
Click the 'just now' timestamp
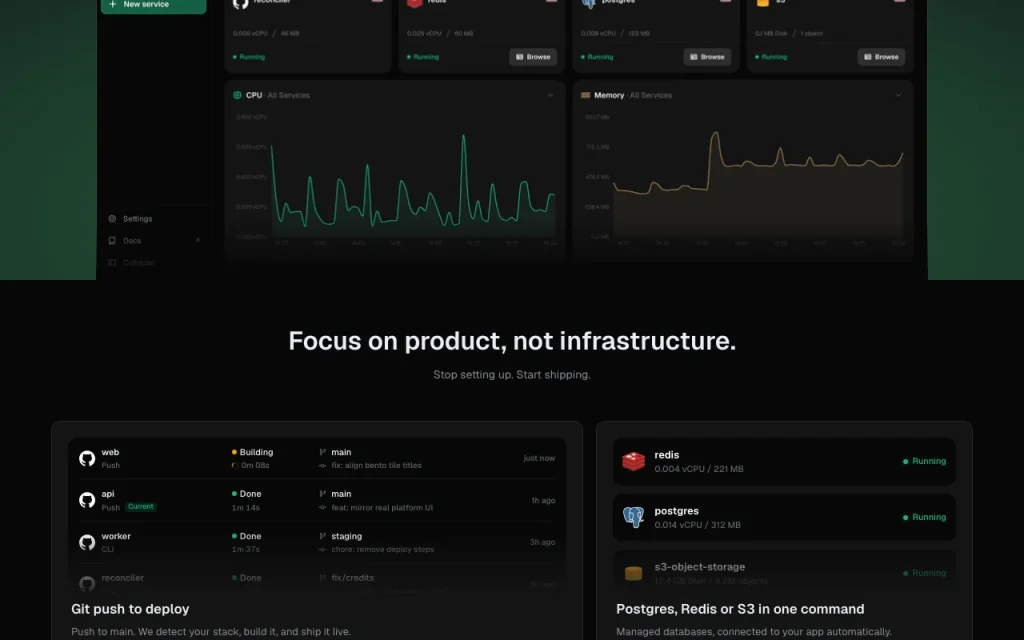tap(539, 458)
